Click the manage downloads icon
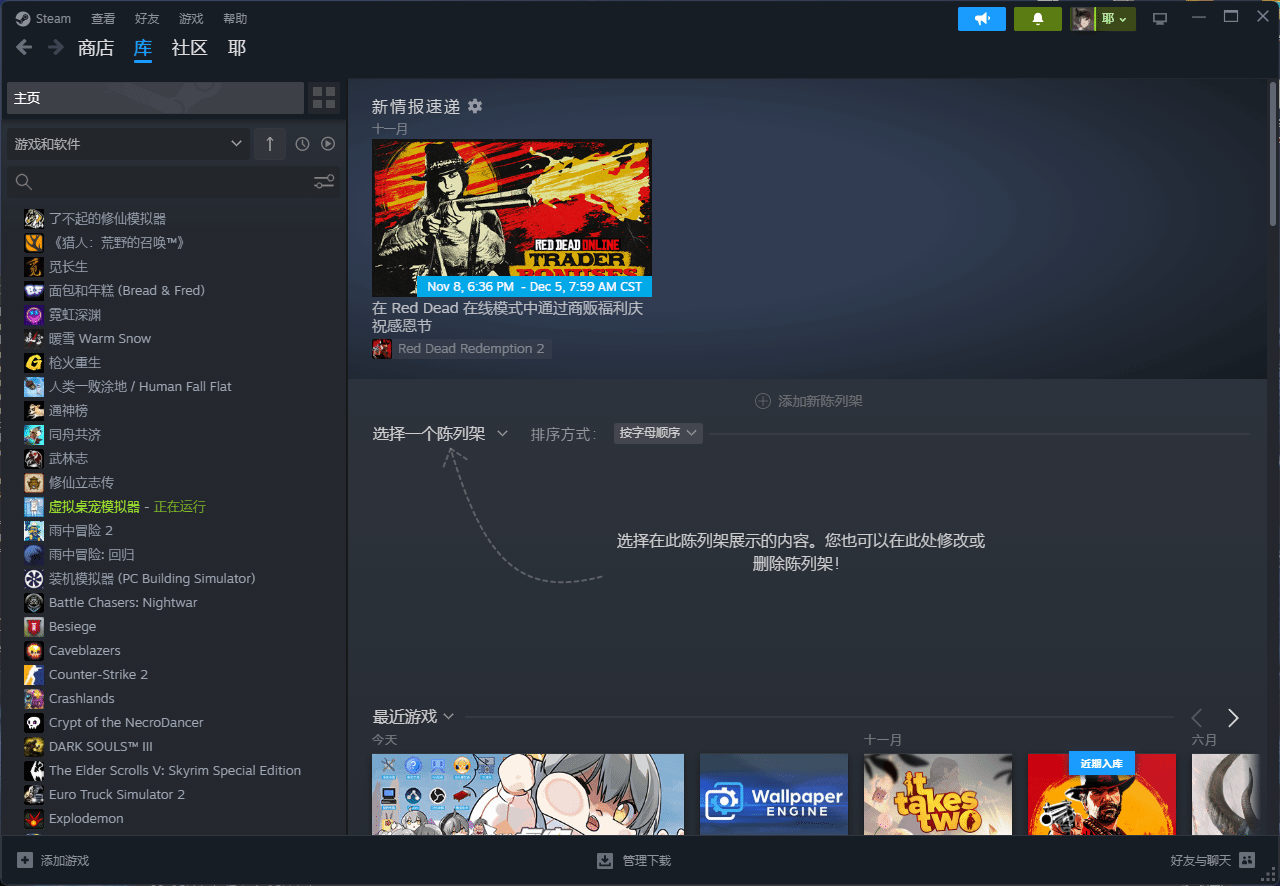This screenshot has height=886, width=1280. 605,860
